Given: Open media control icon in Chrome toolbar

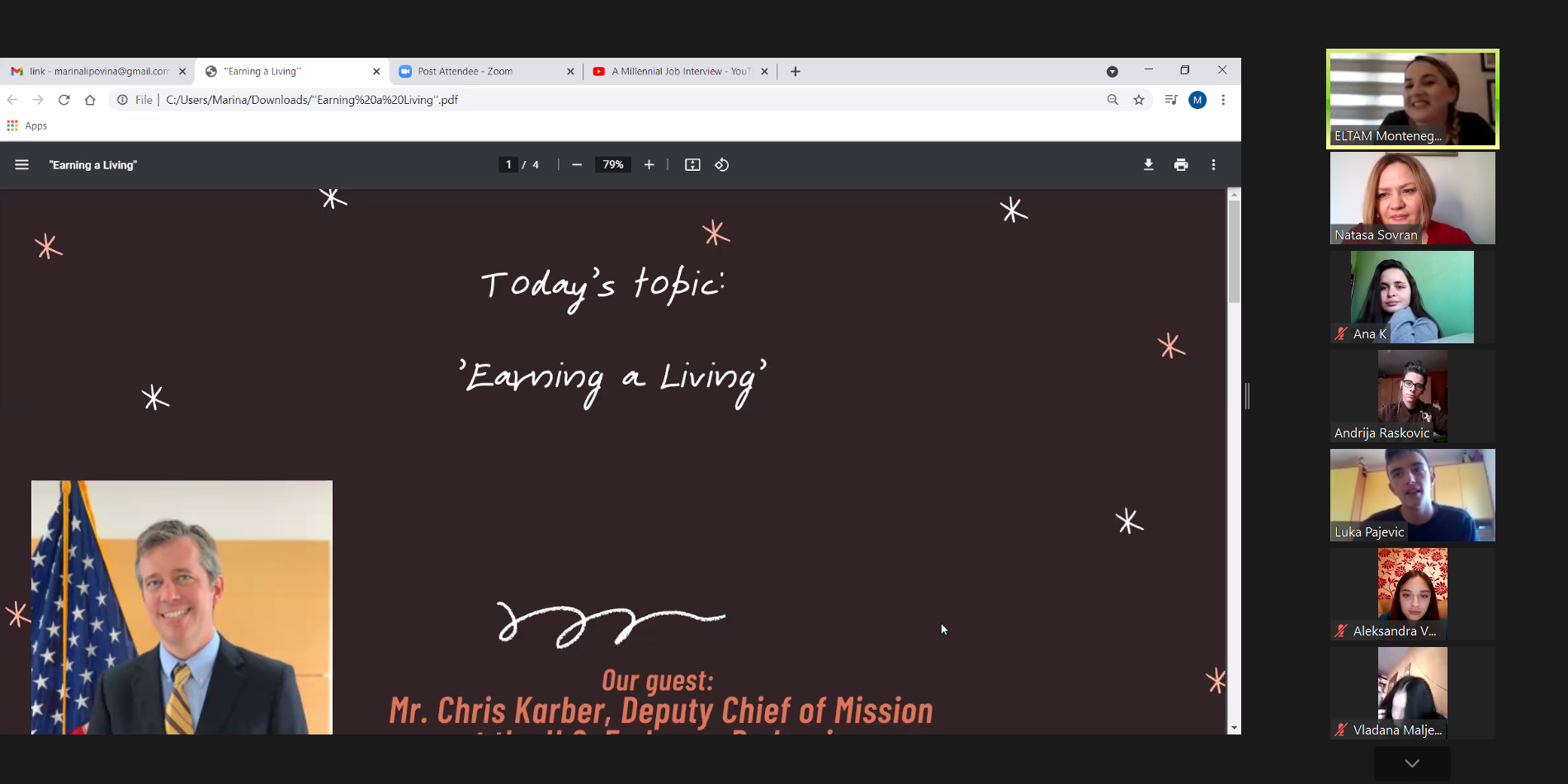Looking at the screenshot, I should [x=1171, y=100].
